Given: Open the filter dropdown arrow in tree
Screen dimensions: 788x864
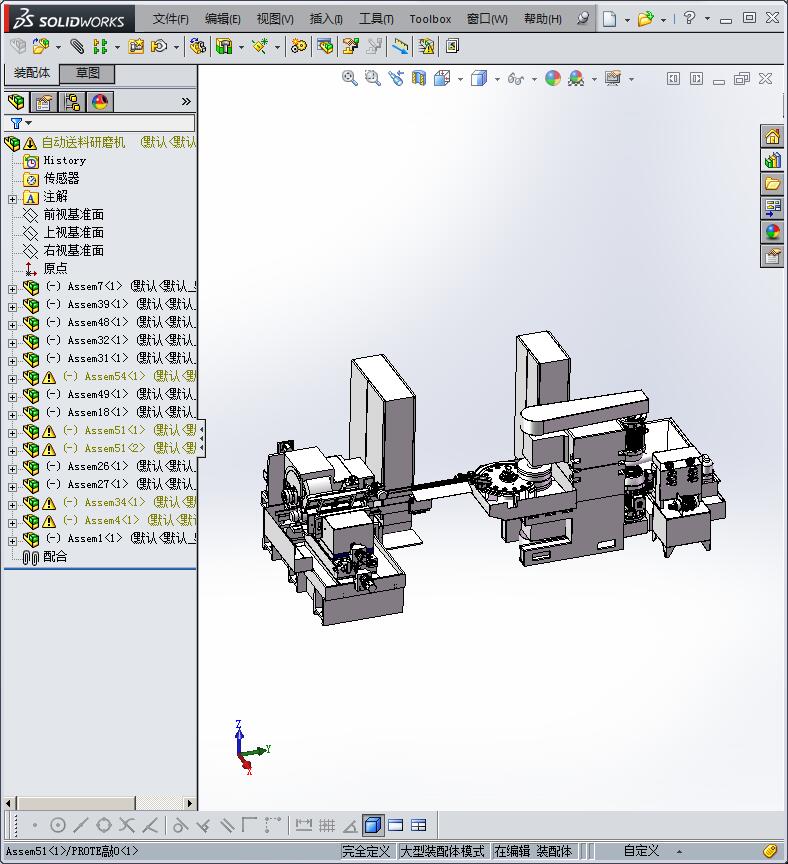Looking at the screenshot, I should pyautogui.click(x=29, y=123).
